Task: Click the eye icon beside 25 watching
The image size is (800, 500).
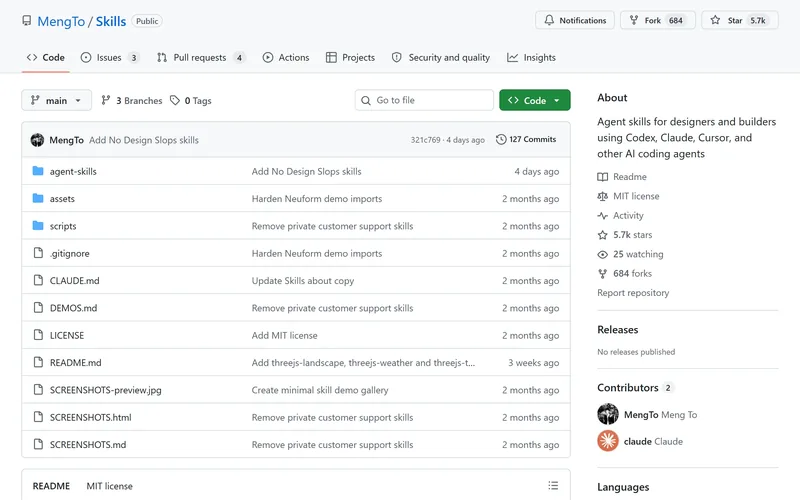Action: [603, 254]
